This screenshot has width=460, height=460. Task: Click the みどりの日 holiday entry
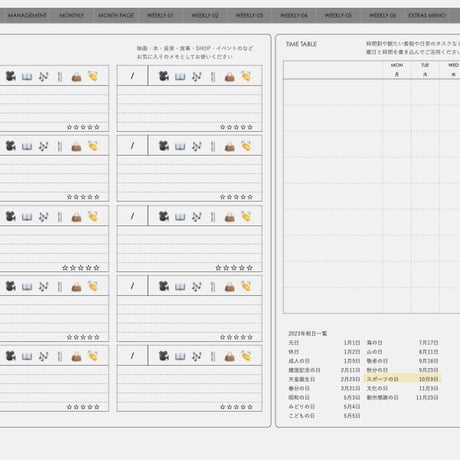pyautogui.click(x=302, y=407)
